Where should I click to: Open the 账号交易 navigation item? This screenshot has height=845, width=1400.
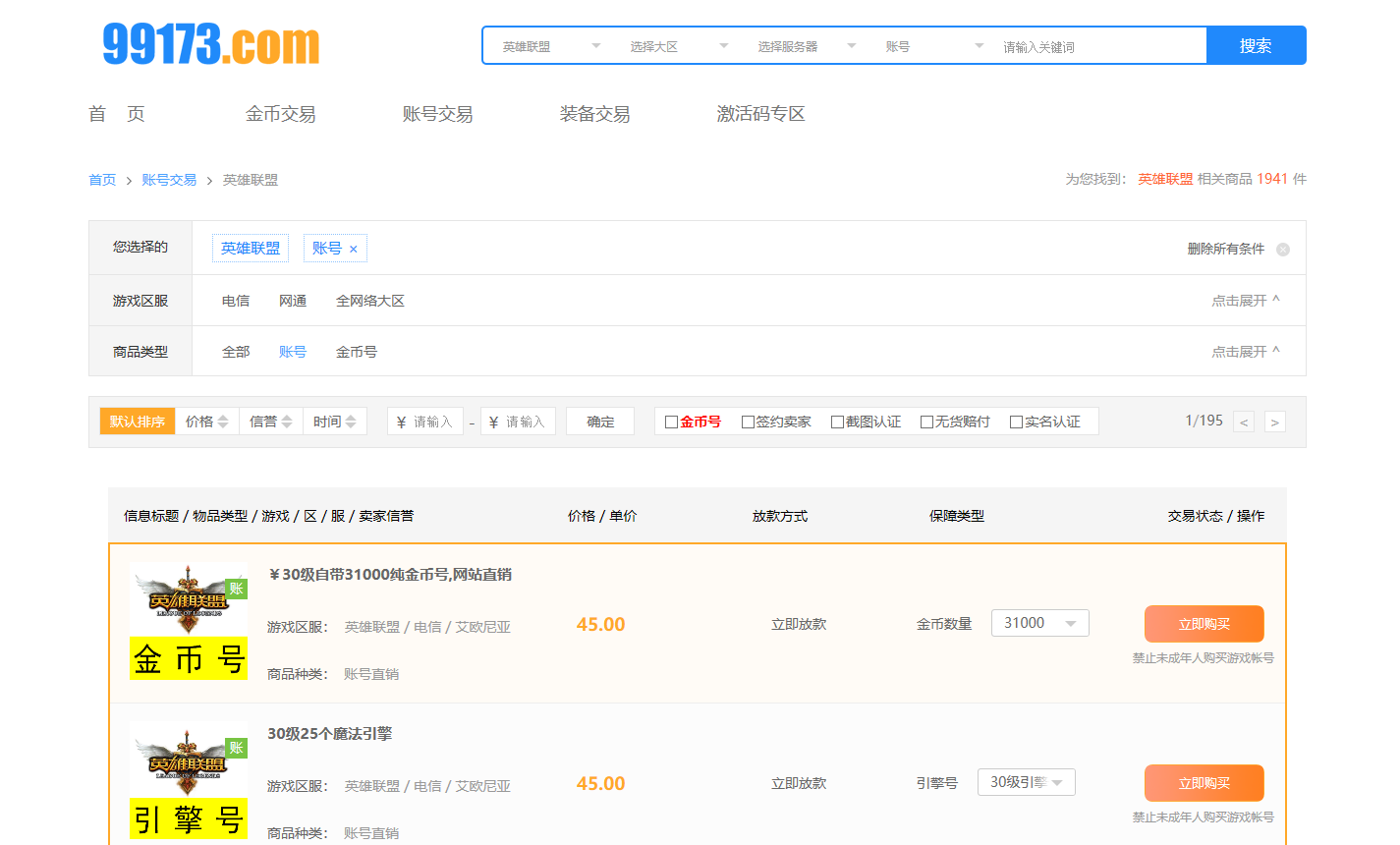438,114
